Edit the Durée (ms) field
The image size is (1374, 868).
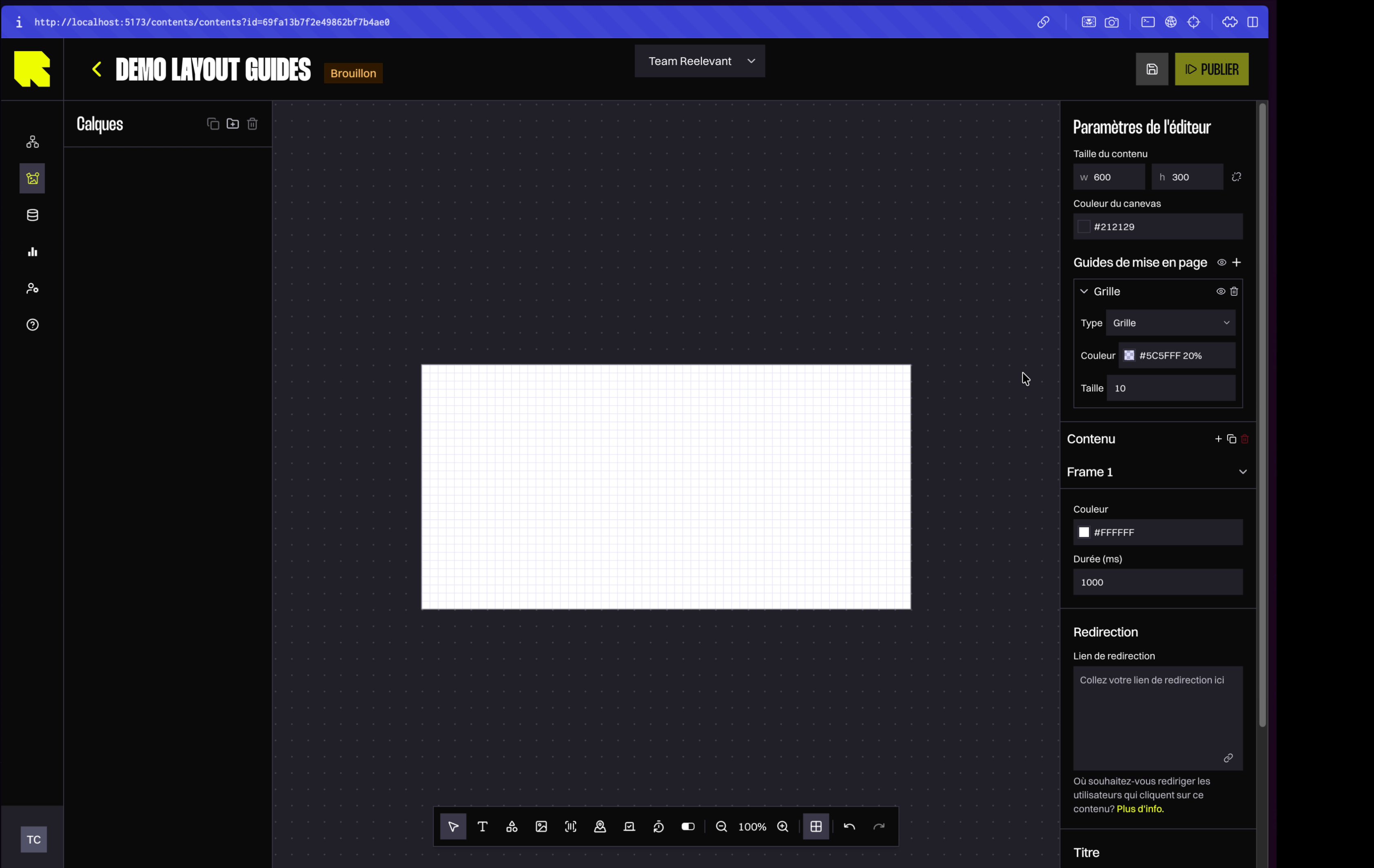point(1158,582)
